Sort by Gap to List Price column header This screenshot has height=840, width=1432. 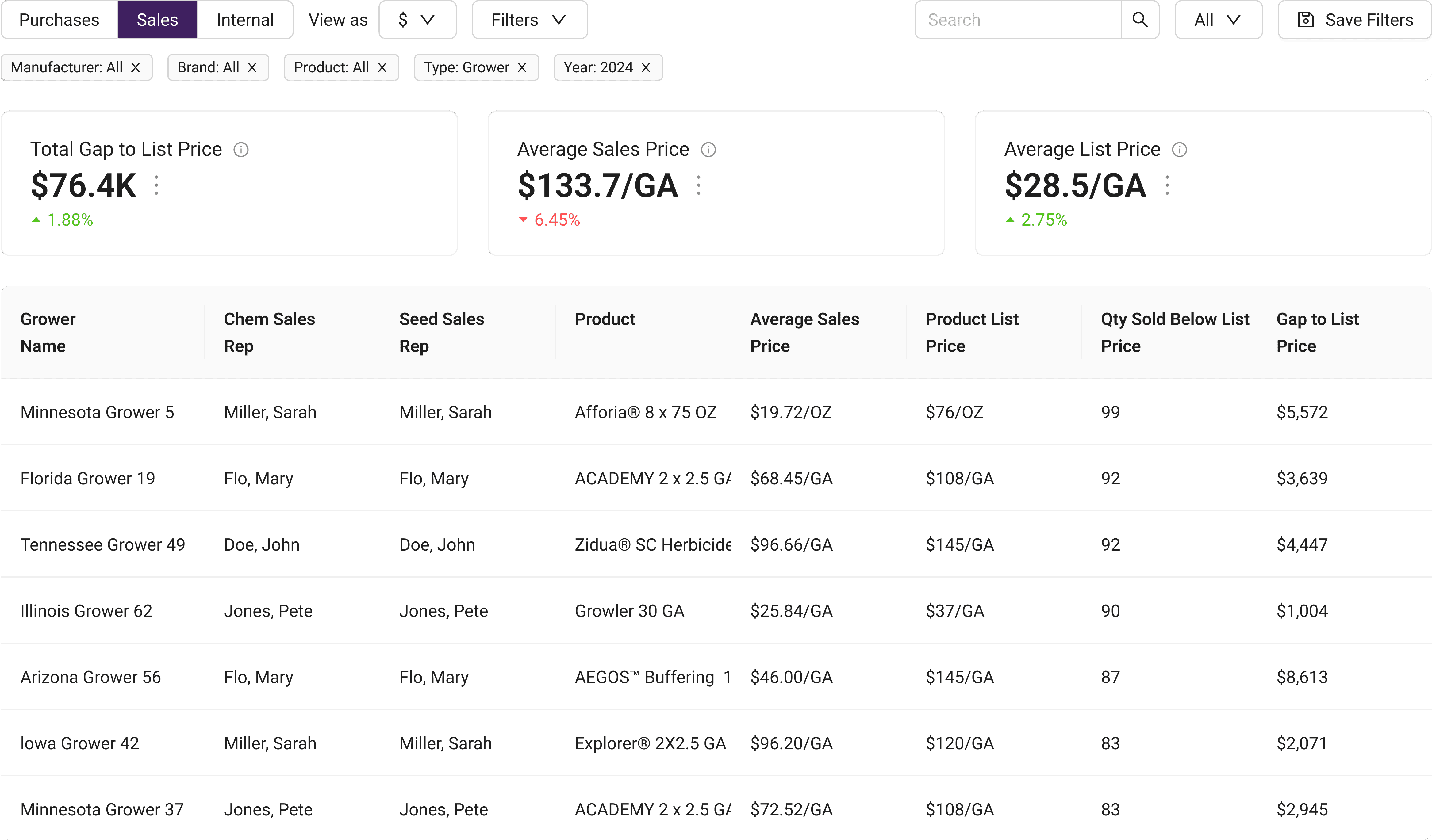(x=1317, y=332)
